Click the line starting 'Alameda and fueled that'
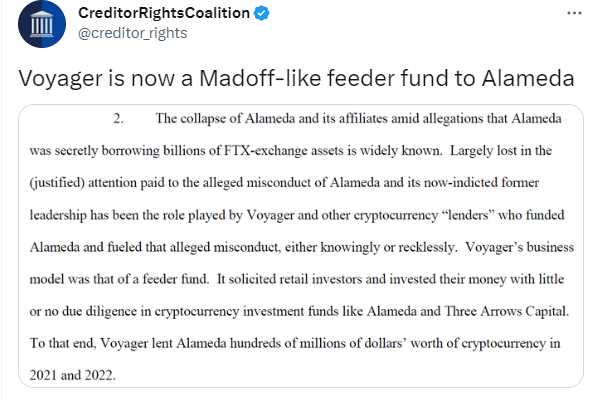589x400 pixels. 302,247
